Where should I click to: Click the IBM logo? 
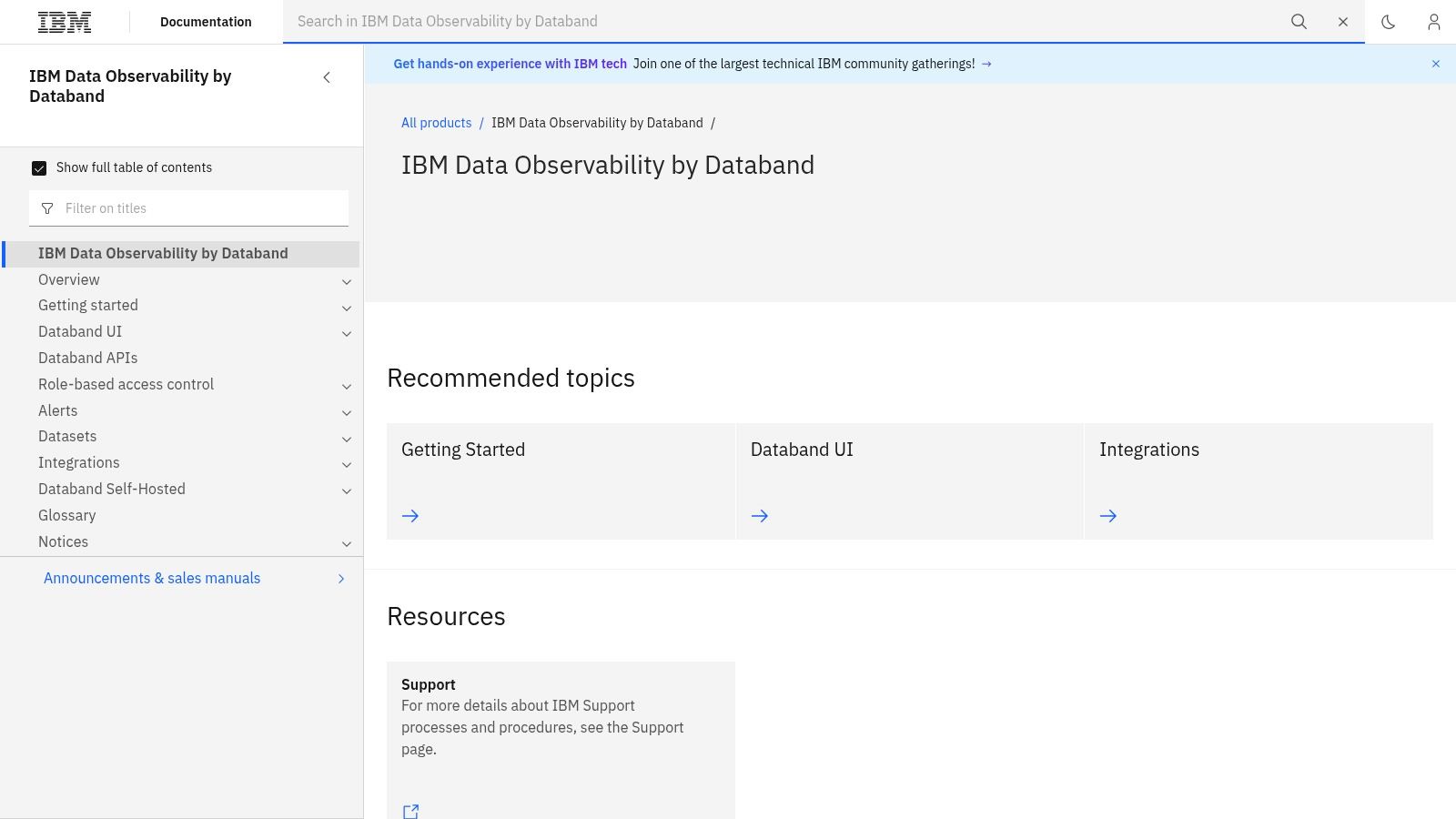(65, 22)
